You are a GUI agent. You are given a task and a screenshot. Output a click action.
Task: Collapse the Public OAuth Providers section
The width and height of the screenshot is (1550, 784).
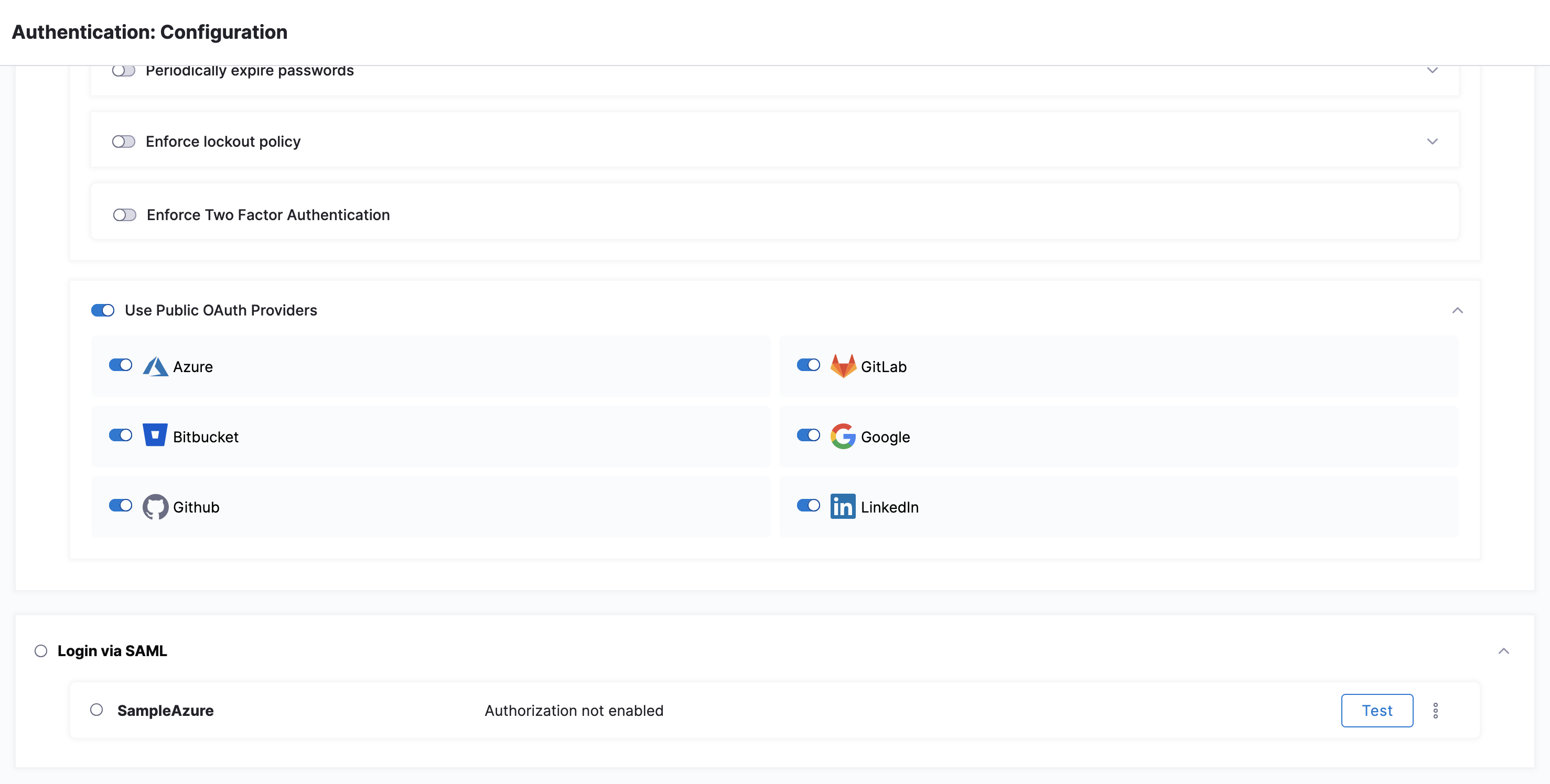[1457, 310]
